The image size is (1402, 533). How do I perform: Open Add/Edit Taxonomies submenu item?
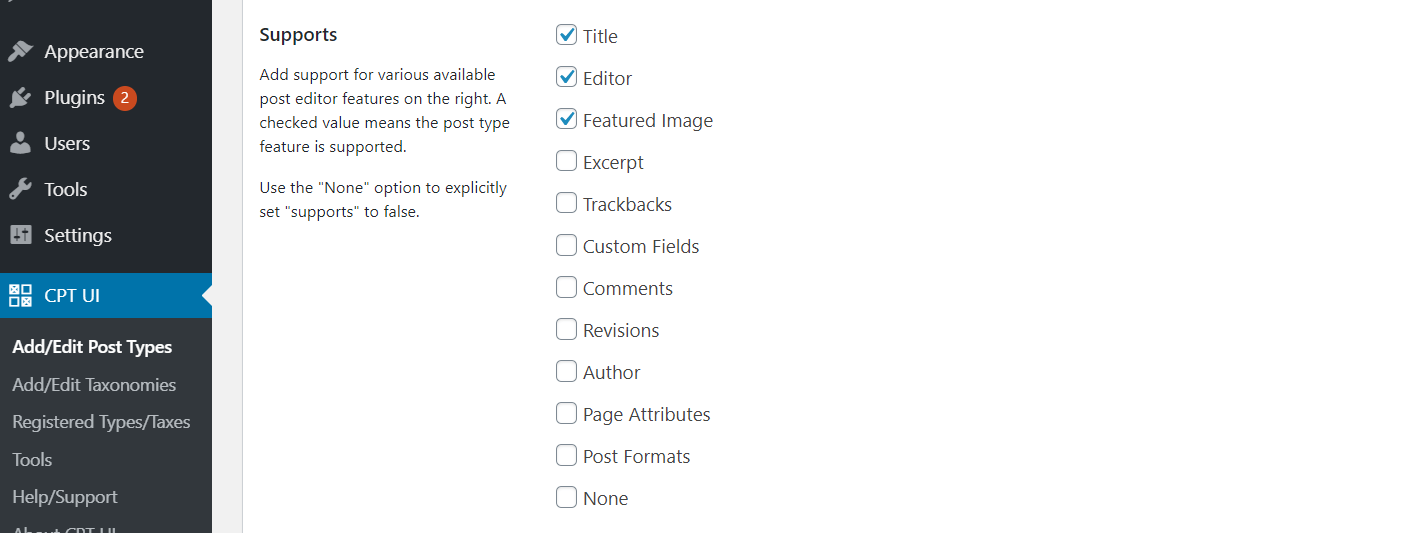[x=94, y=384]
